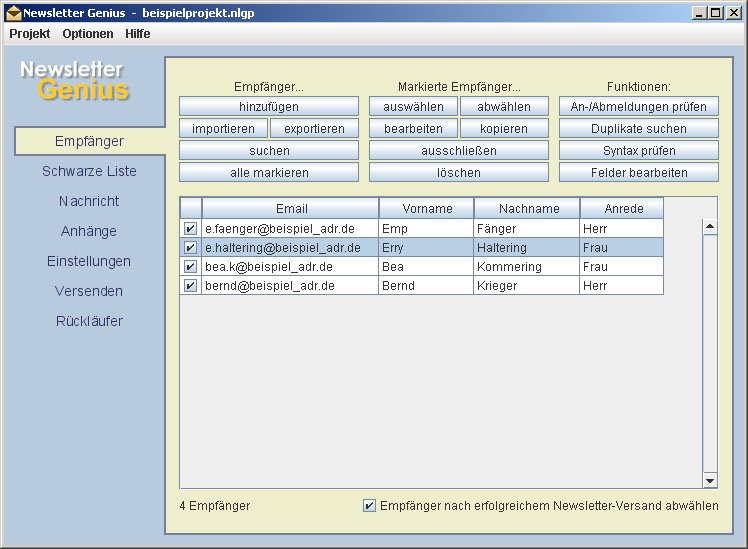The width and height of the screenshot is (748, 549).
Task: Click the Anrede cell in Krieger row
Action: (x=622, y=286)
